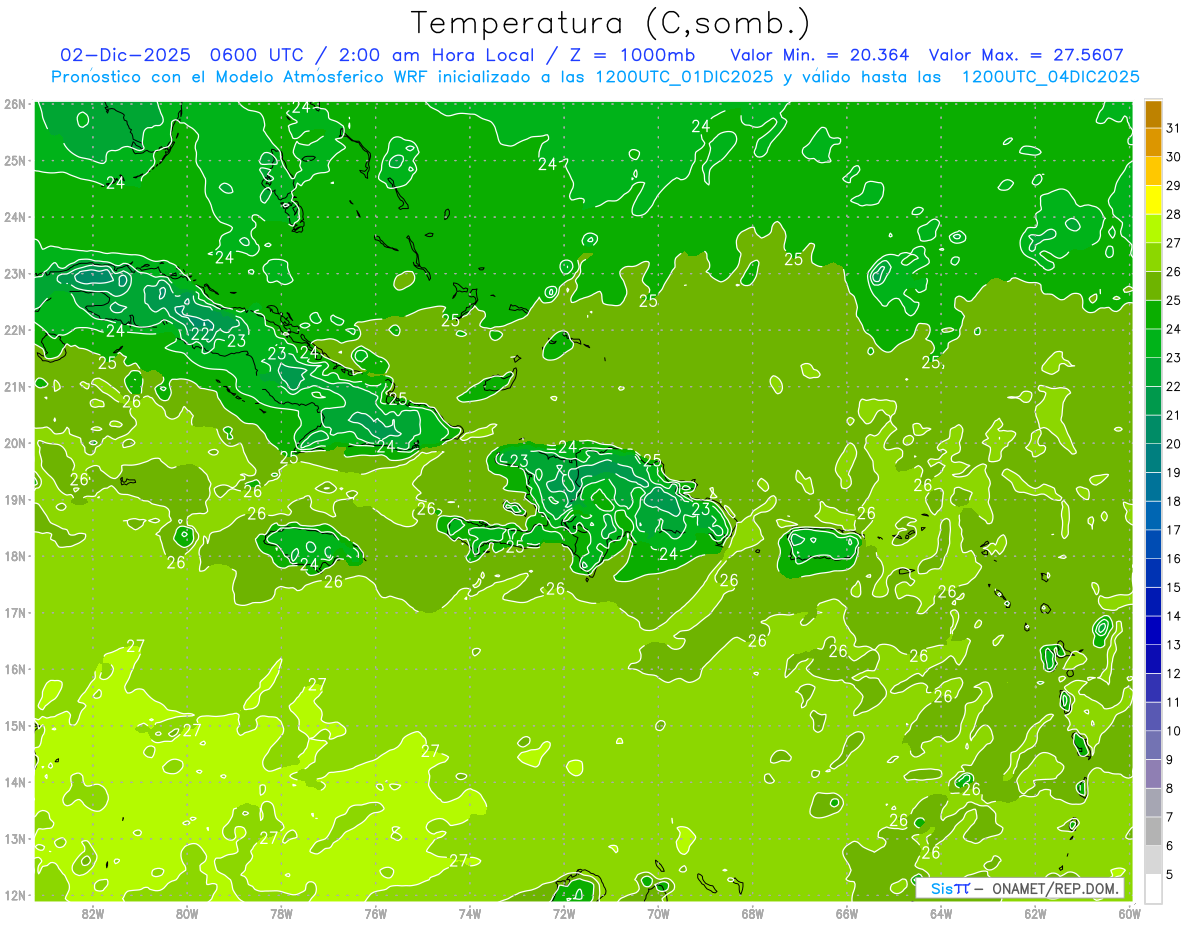Click the 60W longitude axis label
Screen dimensions: 1200x927
(1130, 913)
